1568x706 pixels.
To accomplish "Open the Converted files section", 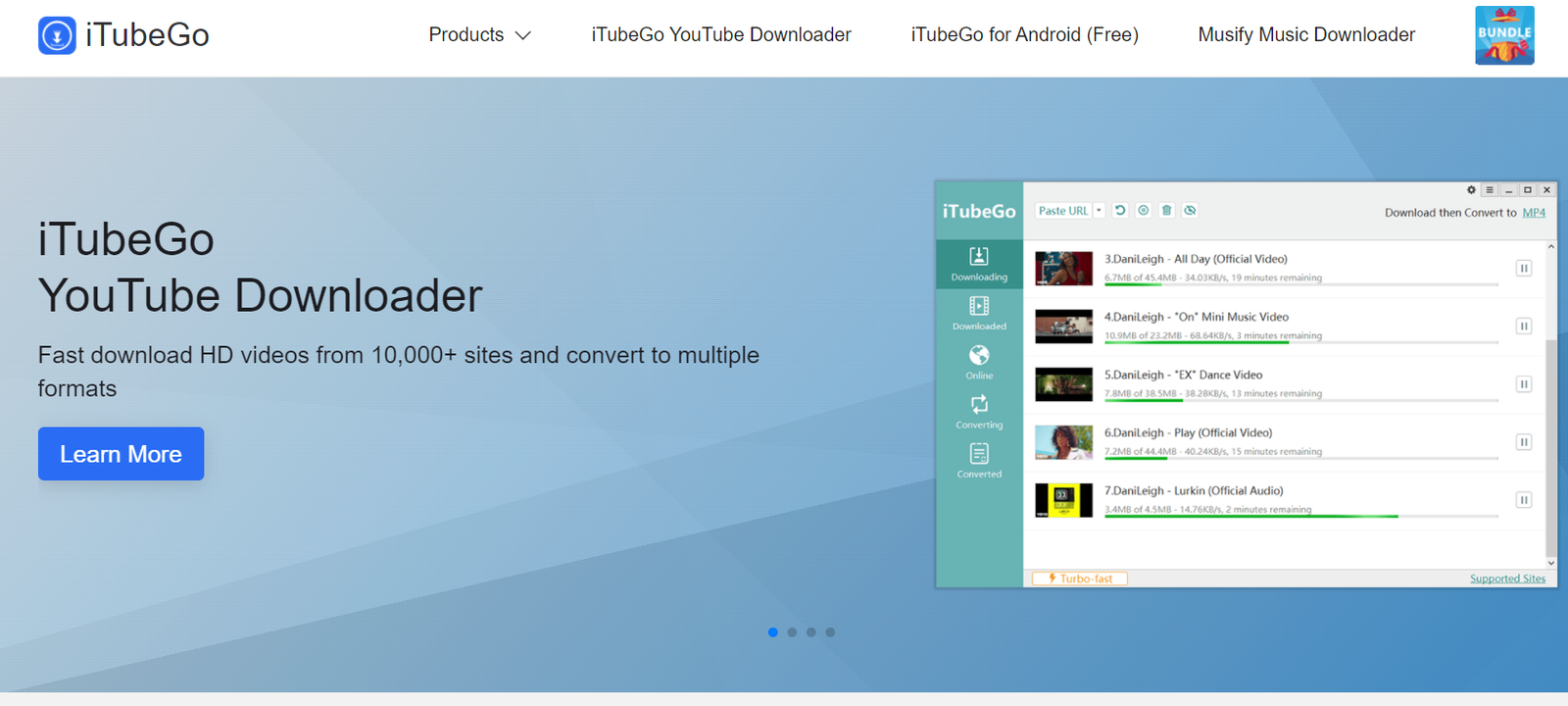I will [x=979, y=461].
